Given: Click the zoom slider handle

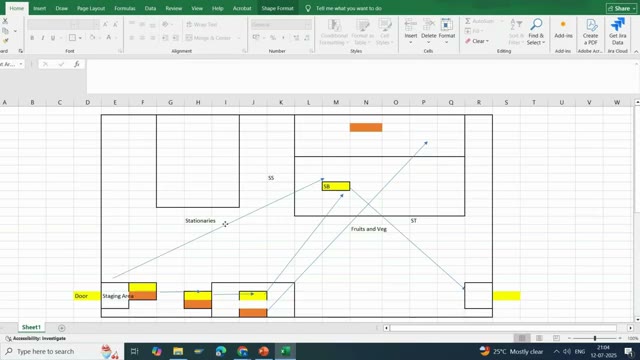Looking at the screenshot, I should point(595,338).
